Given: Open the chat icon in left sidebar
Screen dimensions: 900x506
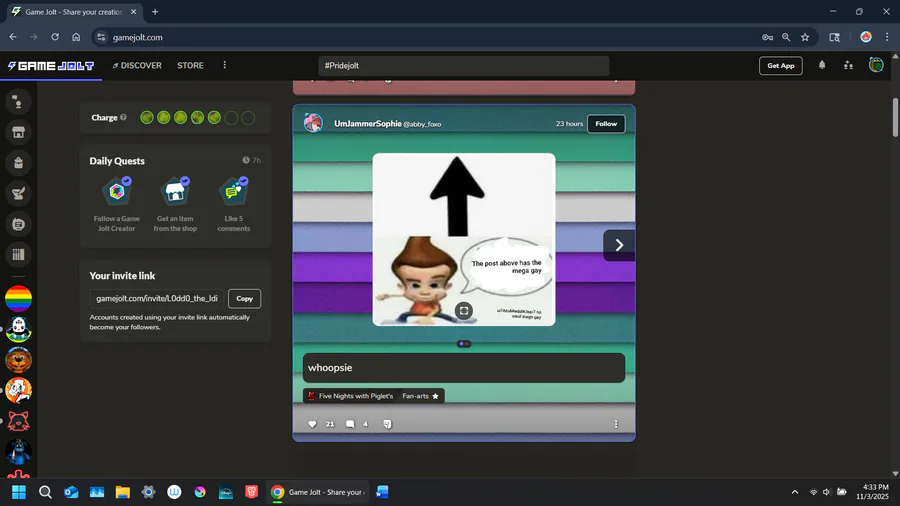Looking at the screenshot, I should 18,102.
